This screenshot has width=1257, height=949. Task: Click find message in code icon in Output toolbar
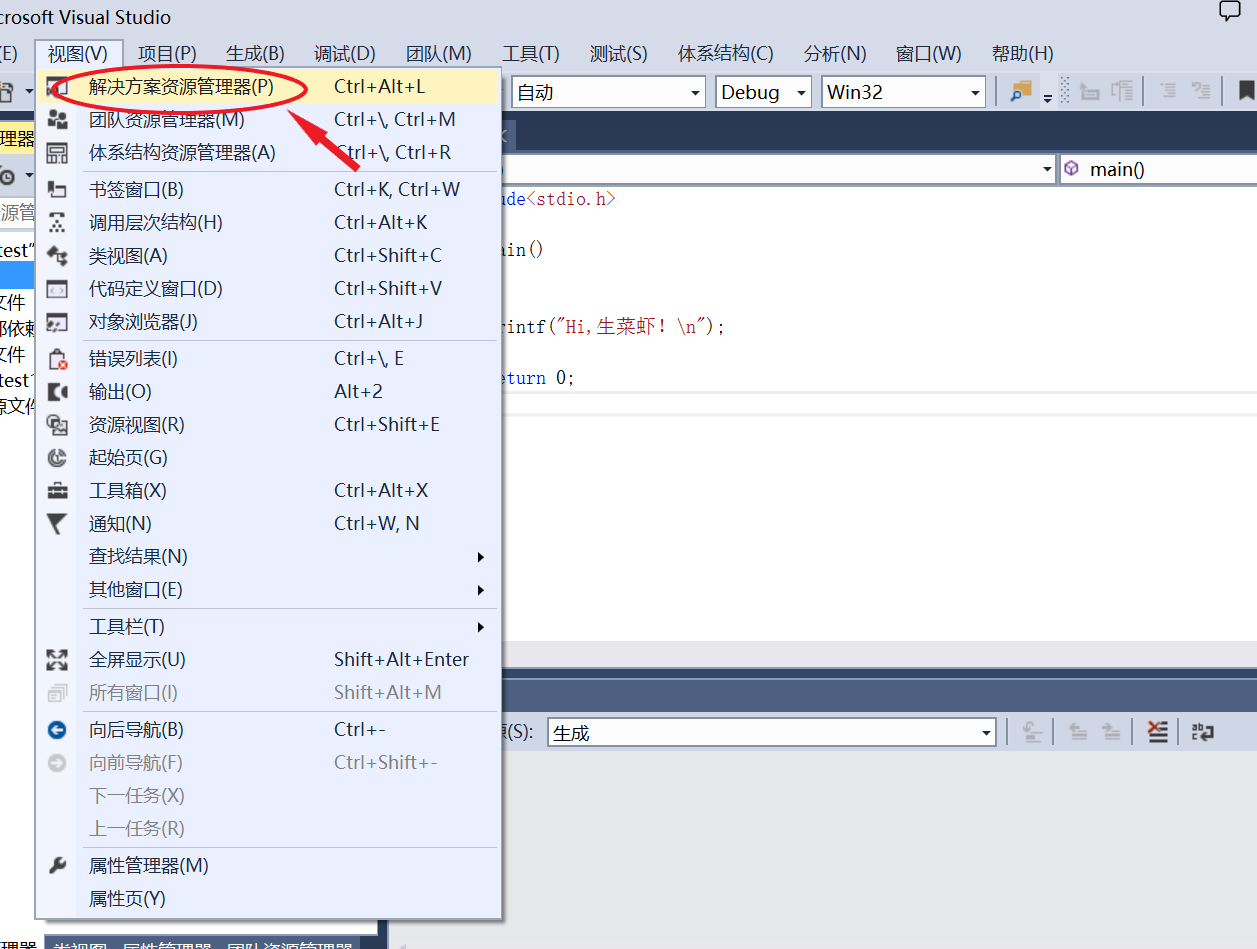pos(1033,732)
